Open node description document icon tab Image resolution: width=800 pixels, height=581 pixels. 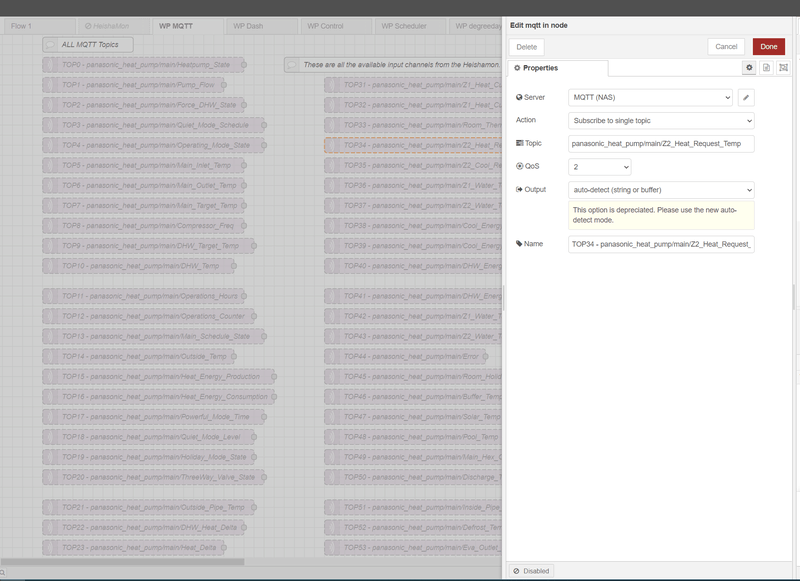766,67
